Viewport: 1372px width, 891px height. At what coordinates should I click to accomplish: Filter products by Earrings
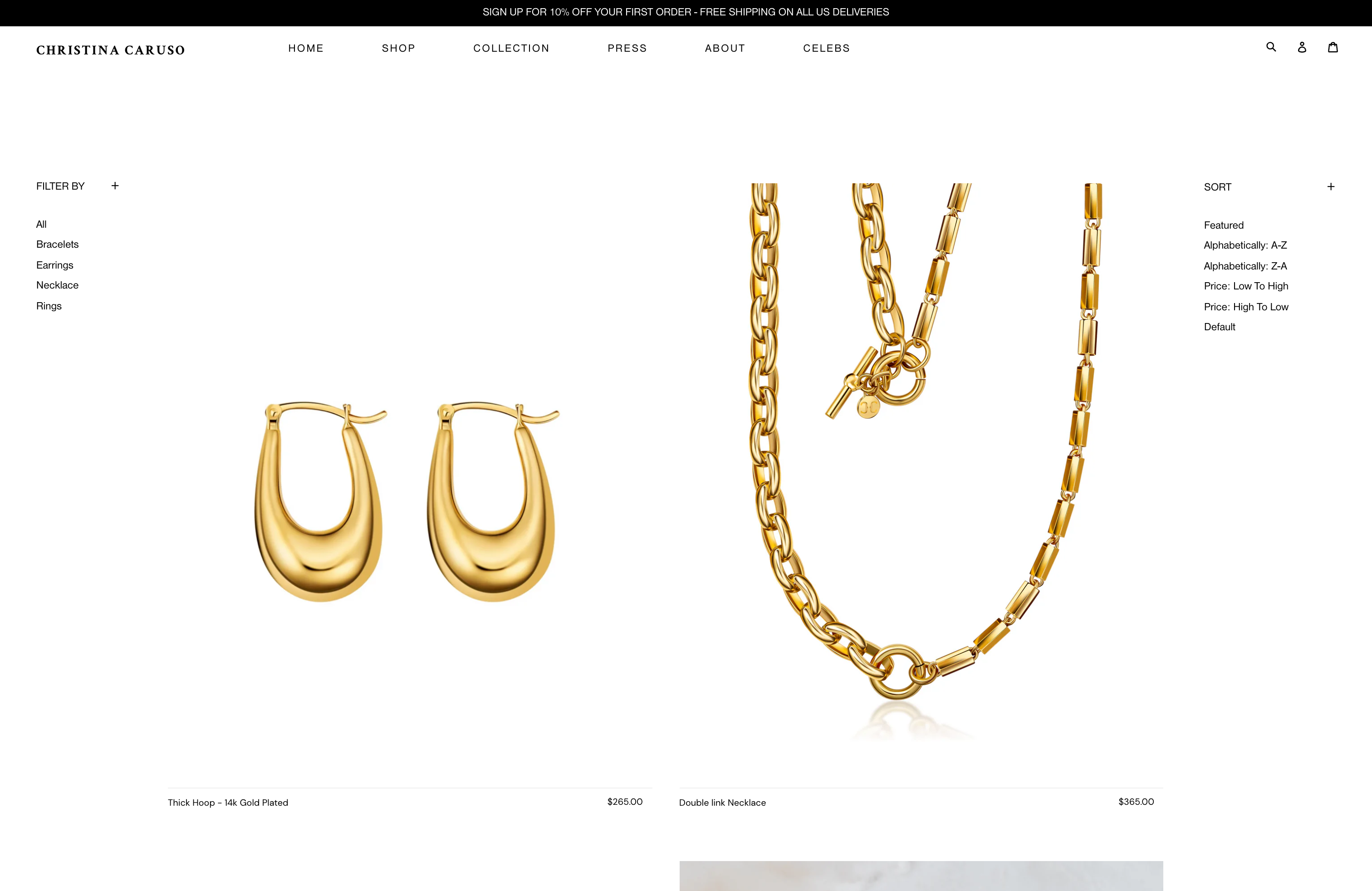55,265
